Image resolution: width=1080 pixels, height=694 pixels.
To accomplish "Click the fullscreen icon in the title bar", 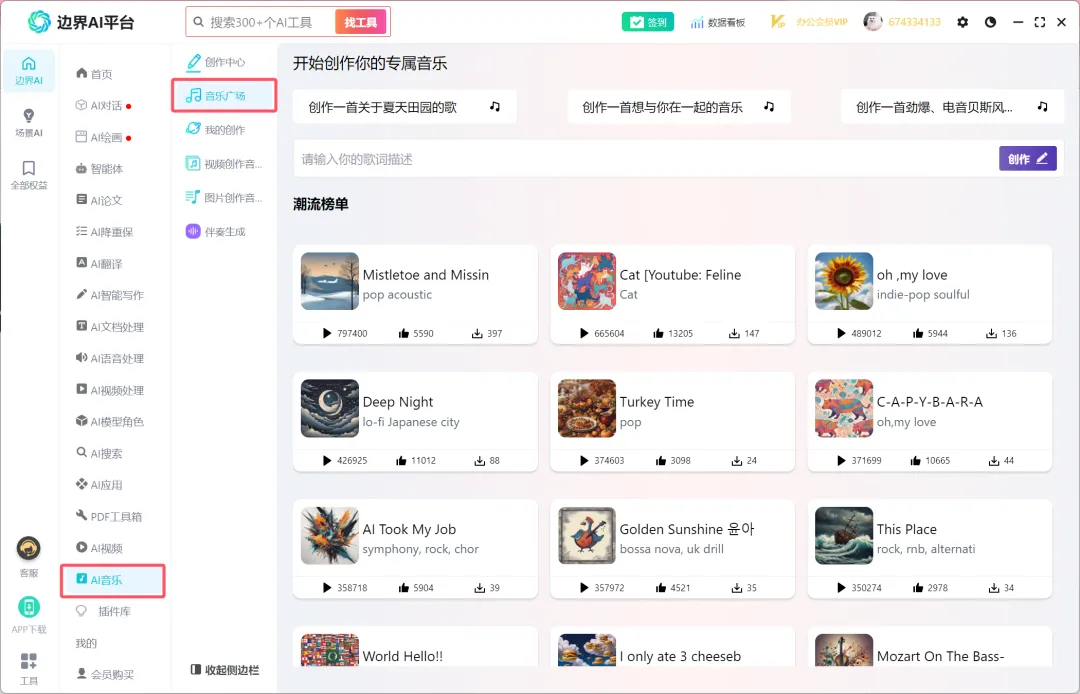I will pyautogui.click(x=1040, y=22).
